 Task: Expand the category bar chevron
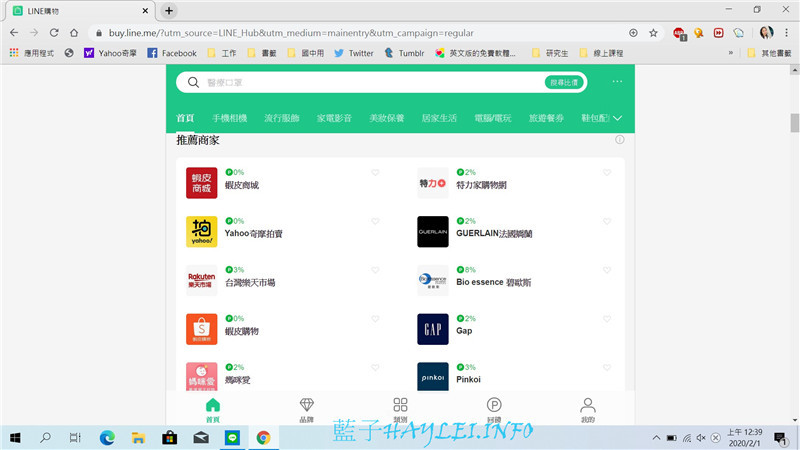pos(617,118)
